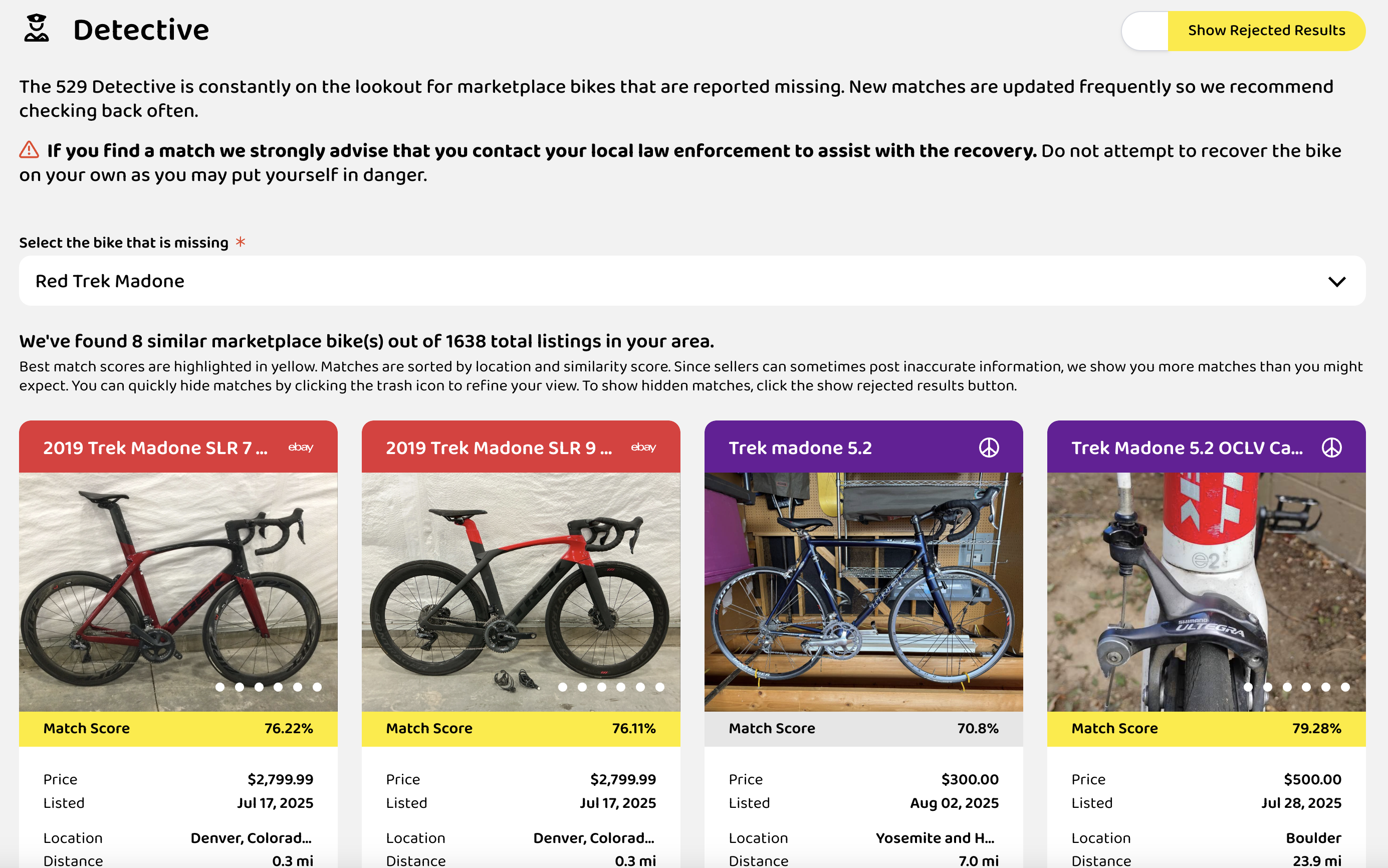Image resolution: width=1388 pixels, height=868 pixels.
Task: Click the 79.28% Match Score bar
Action: coord(1206,729)
